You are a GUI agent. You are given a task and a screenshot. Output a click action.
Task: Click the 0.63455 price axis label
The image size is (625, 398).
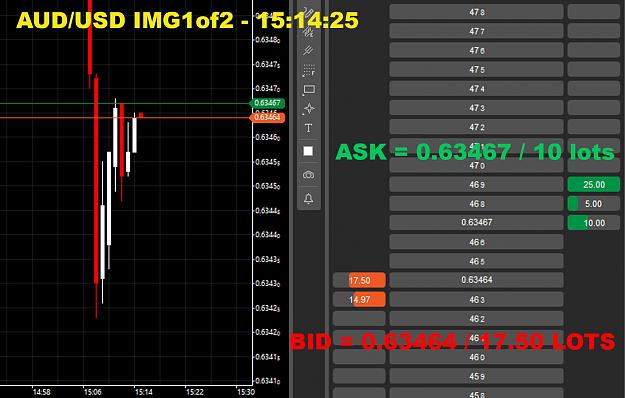pos(267,161)
